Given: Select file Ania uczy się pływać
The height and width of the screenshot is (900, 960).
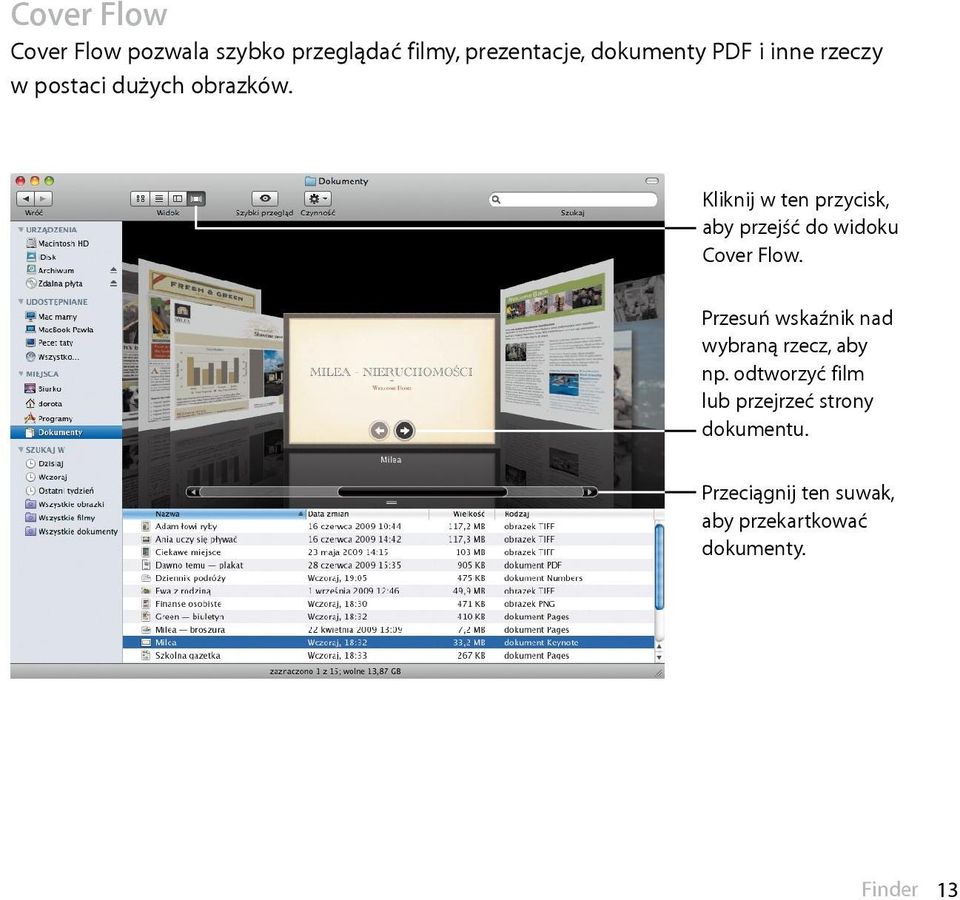Looking at the screenshot, I should 388,539.
